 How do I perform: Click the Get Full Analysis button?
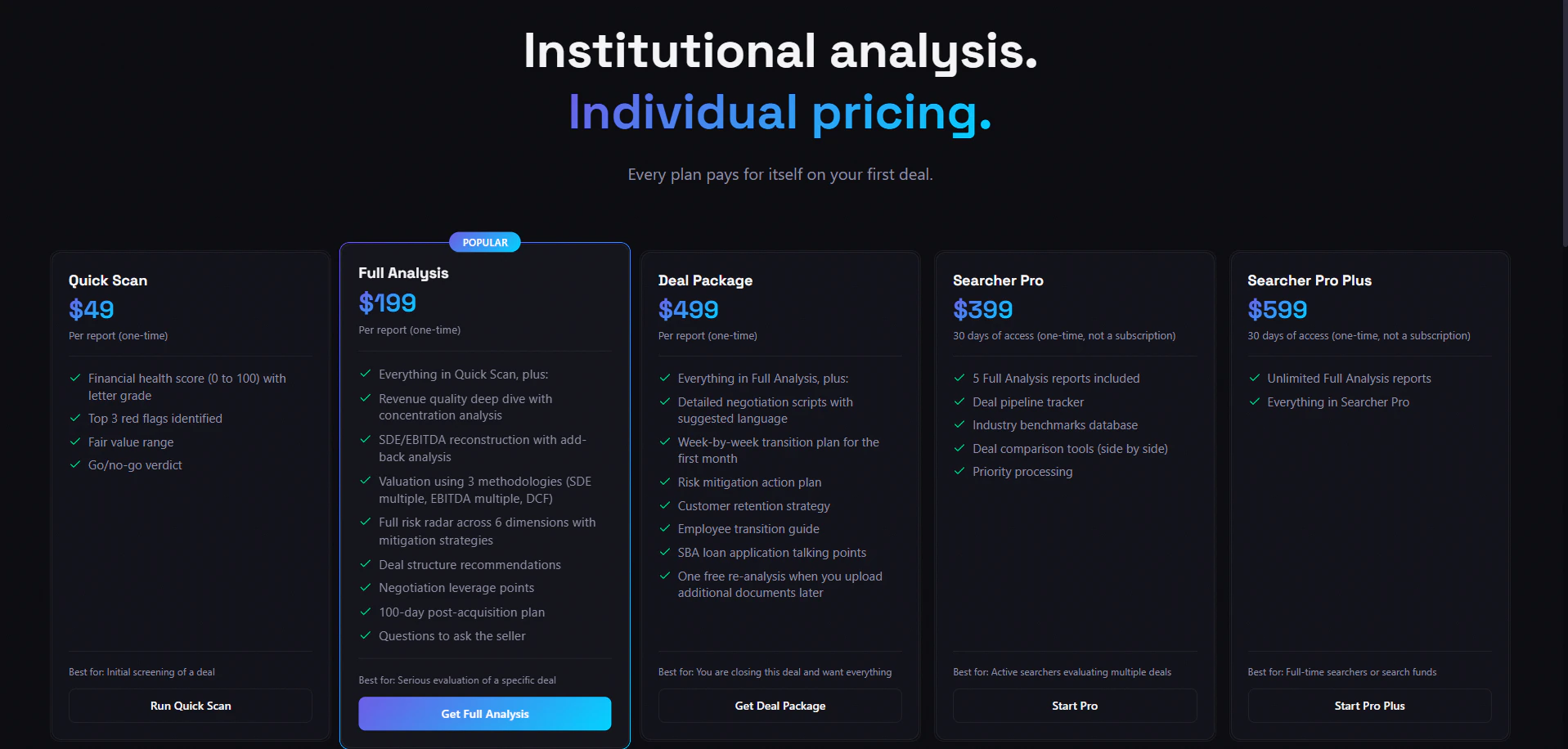[485, 714]
